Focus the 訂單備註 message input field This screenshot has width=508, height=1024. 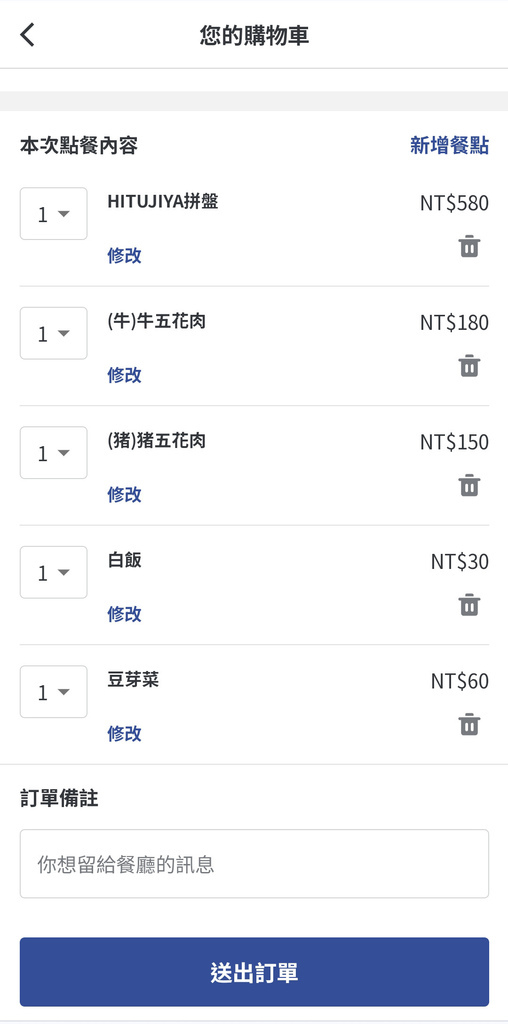254,864
